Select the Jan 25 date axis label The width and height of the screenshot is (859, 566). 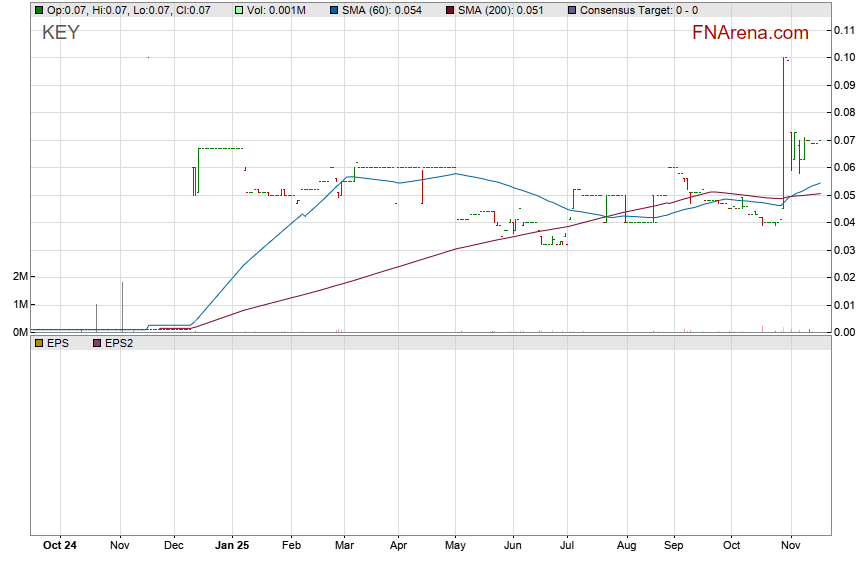[232, 546]
